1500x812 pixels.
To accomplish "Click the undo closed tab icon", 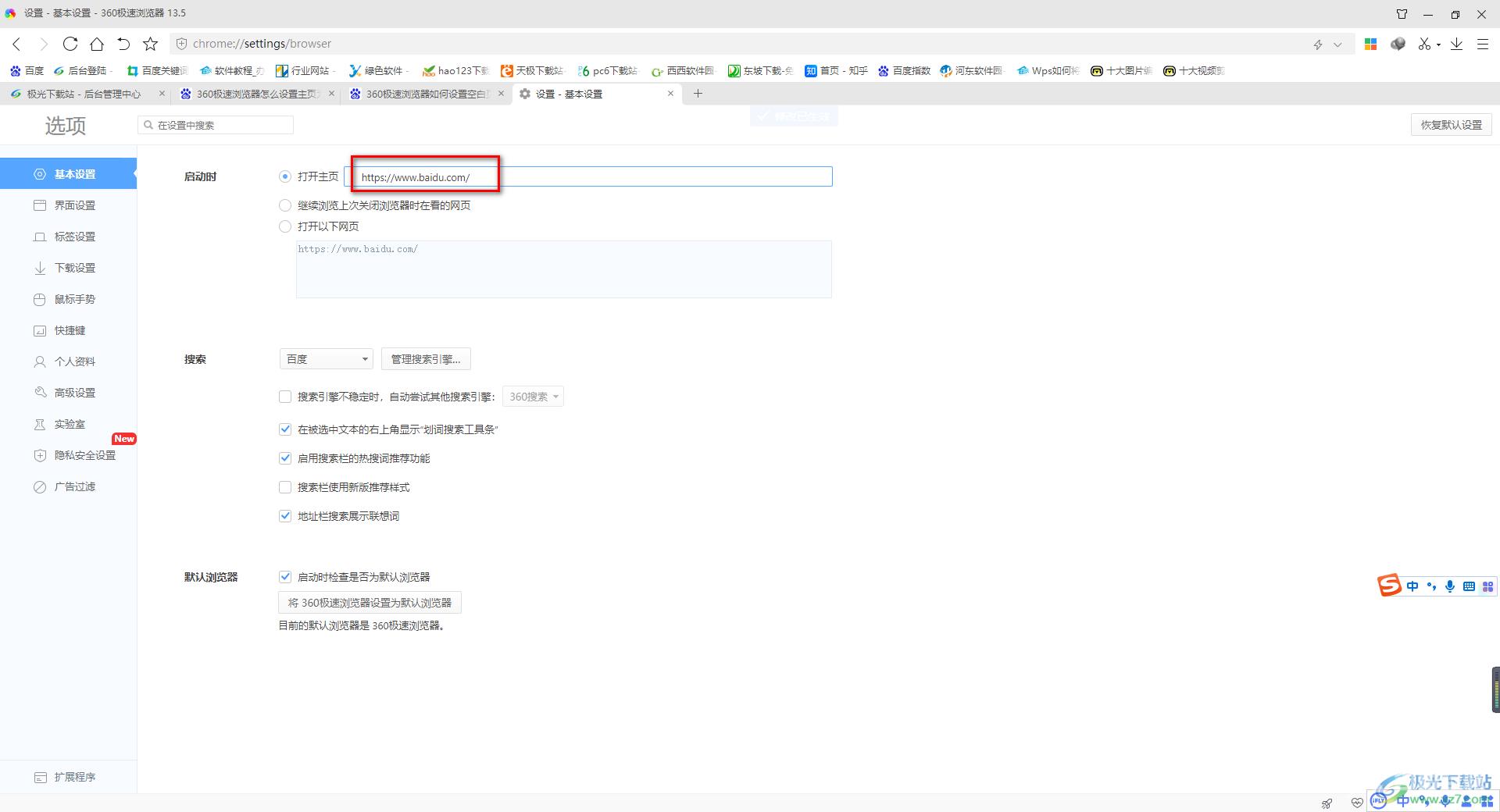I will (123, 44).
